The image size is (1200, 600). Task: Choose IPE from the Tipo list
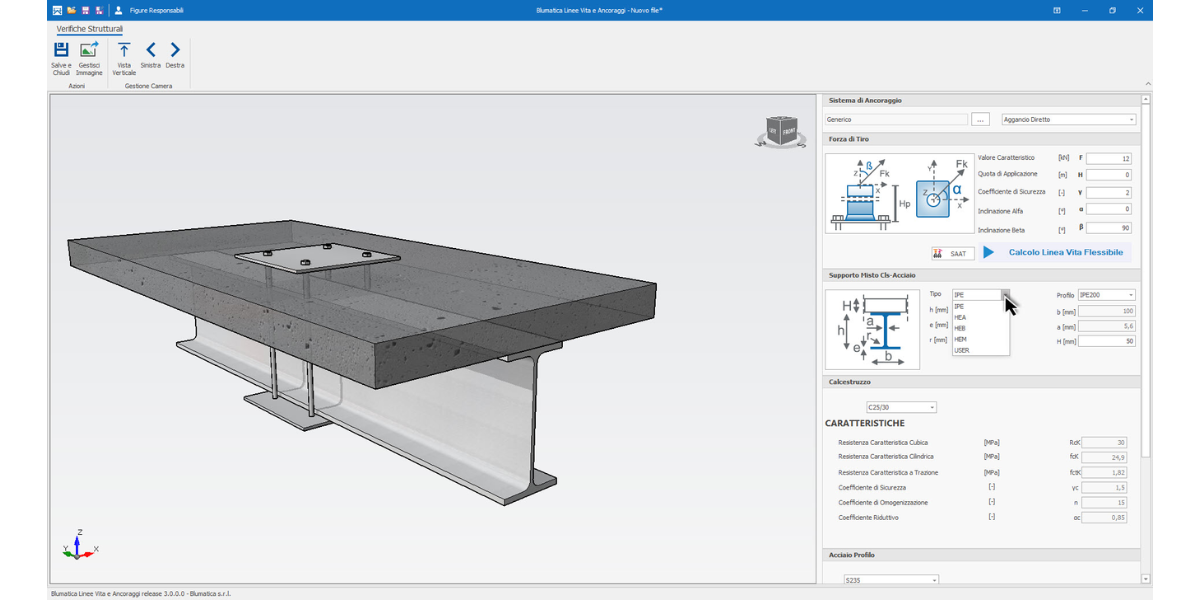(980, 306)
